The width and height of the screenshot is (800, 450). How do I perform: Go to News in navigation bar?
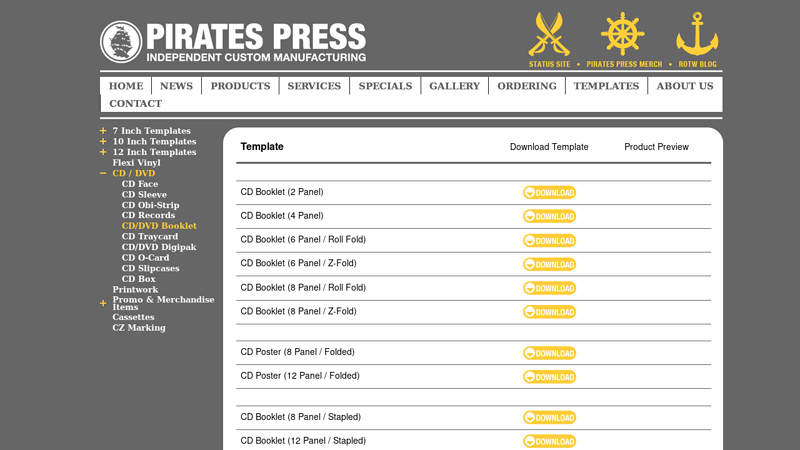(177, 86)
